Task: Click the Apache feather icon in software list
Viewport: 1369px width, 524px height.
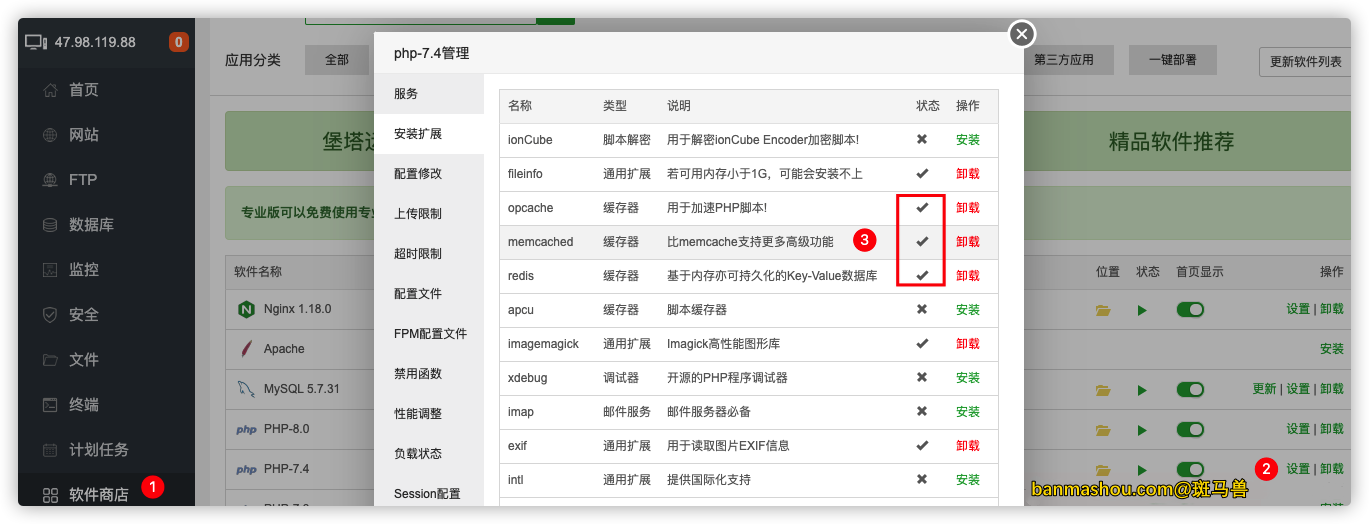Action: [245, 349]
